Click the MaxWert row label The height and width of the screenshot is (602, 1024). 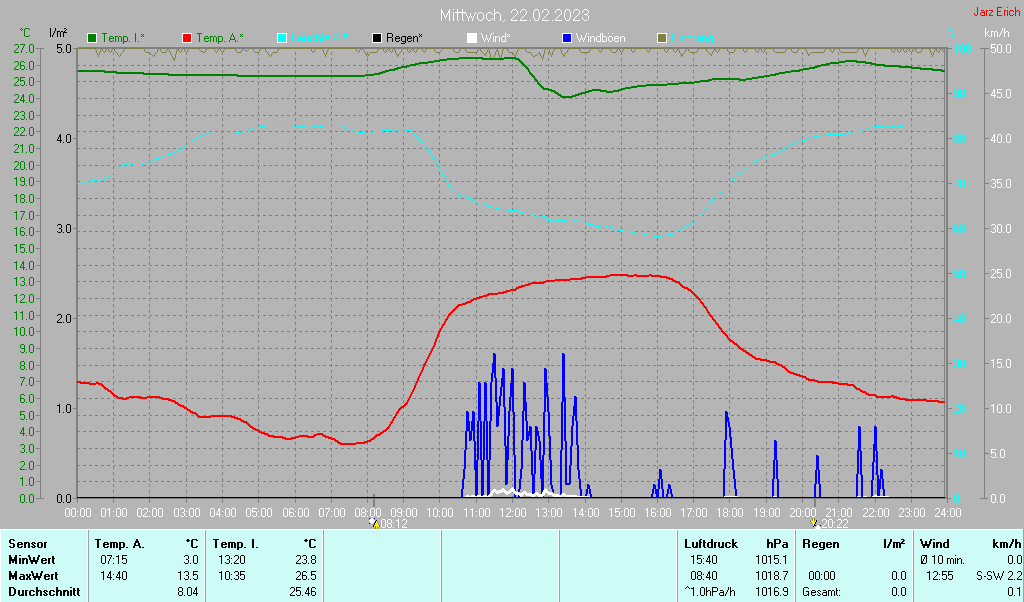(x=33, y=577)
